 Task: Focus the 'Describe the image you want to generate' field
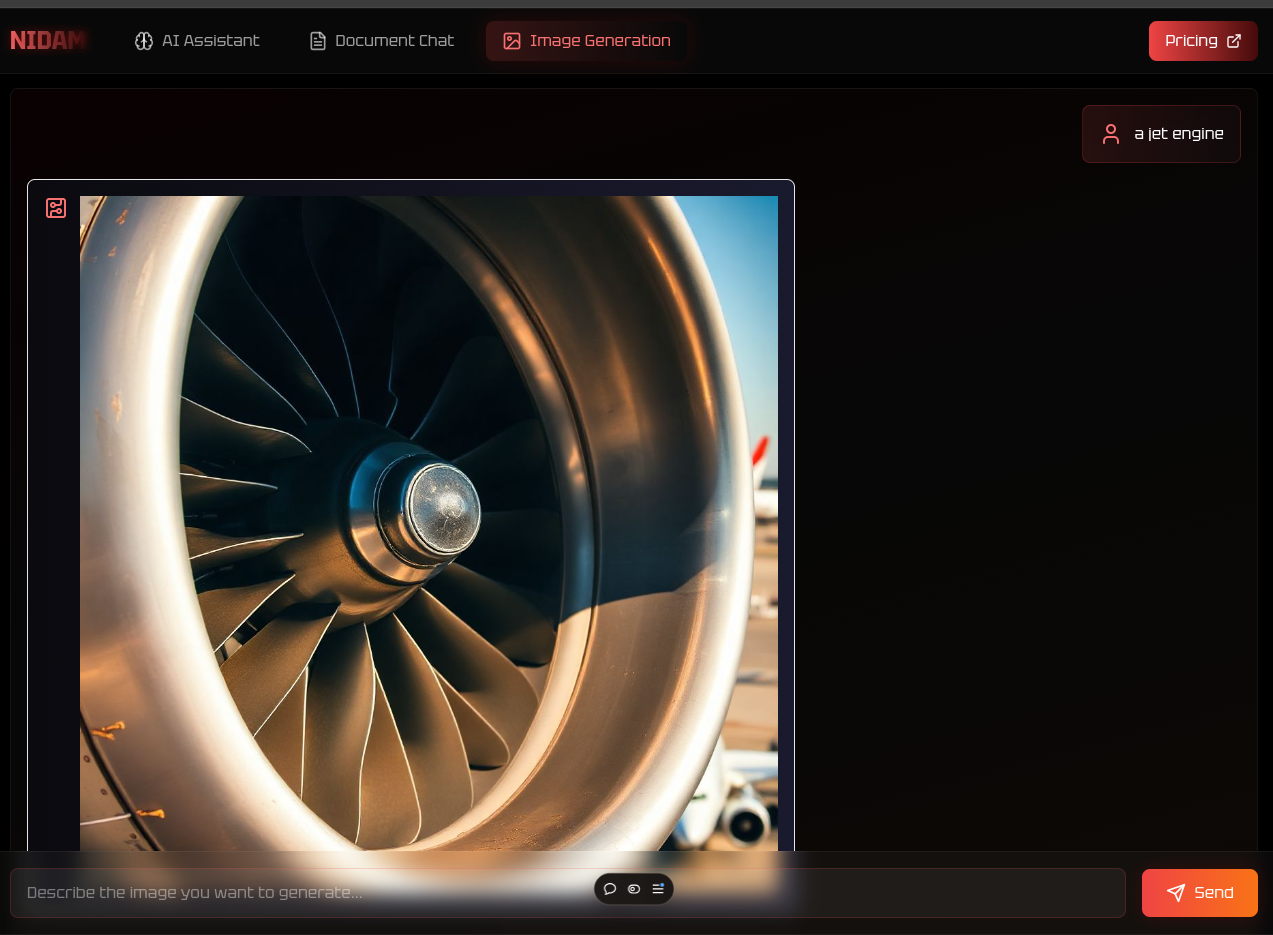pos(568,893)
